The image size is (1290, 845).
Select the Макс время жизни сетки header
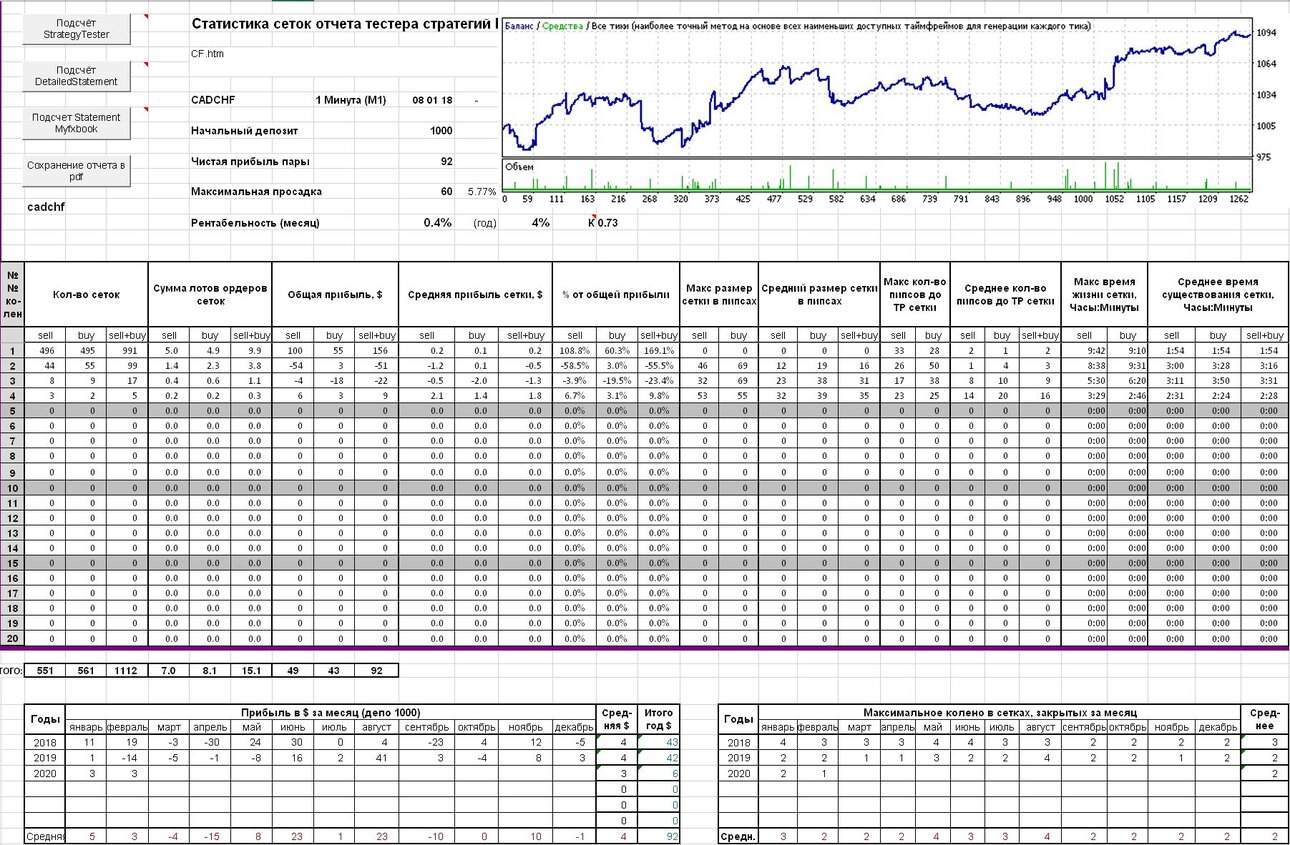(x=1104, y=295)
